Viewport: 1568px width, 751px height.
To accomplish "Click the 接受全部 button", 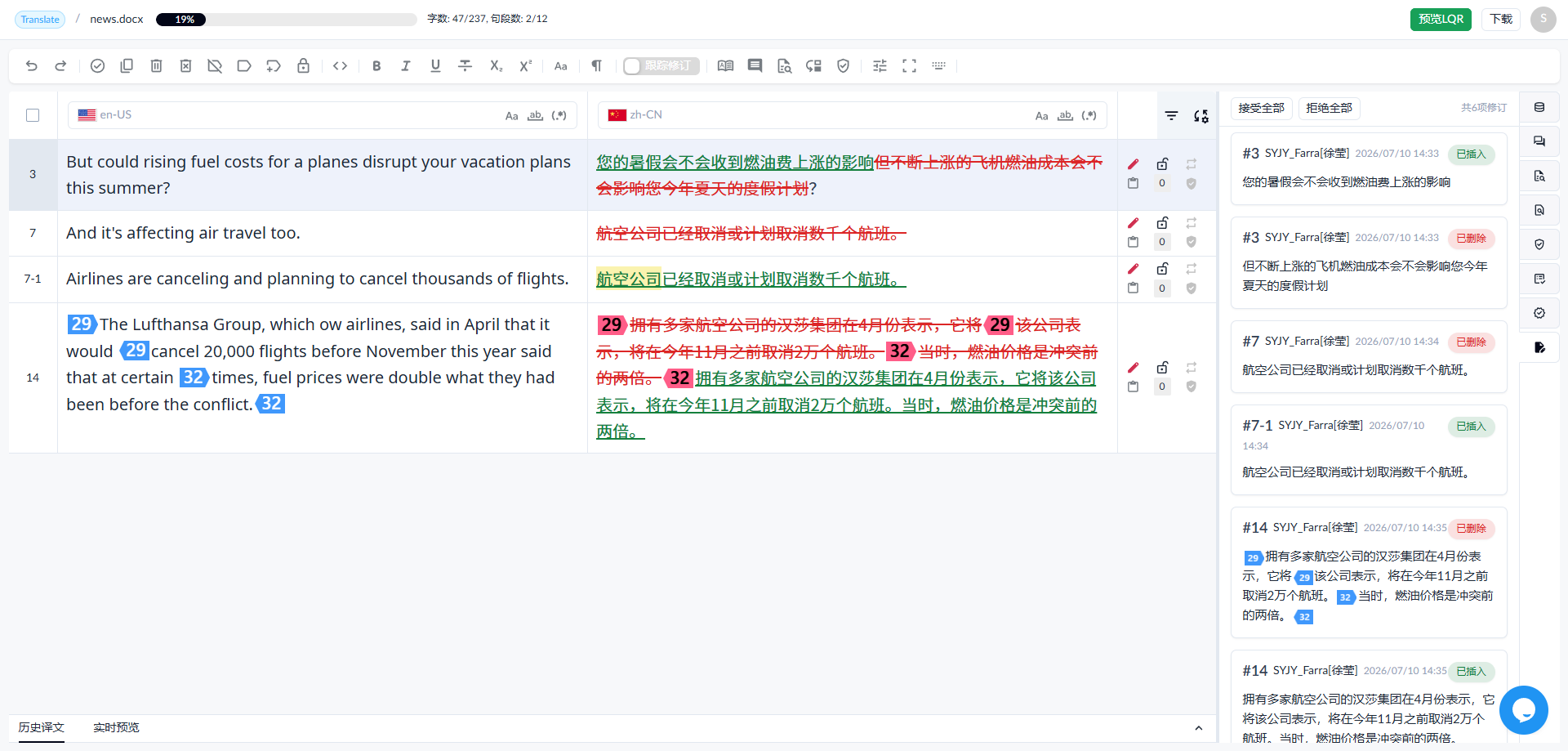I will click(x=1261, y=108).
